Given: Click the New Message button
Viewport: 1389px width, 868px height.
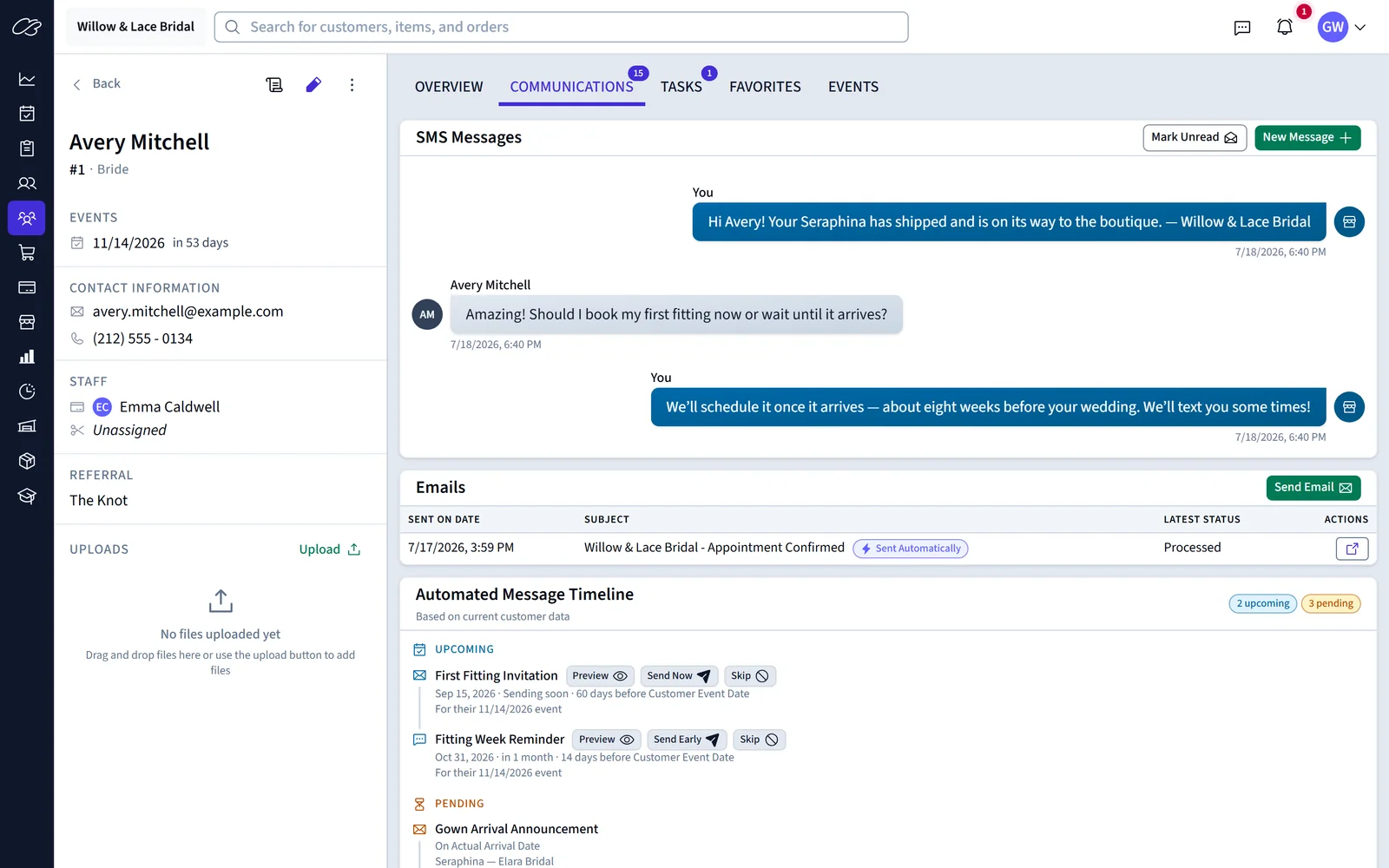Looking at the screenshot, I should click(x=1307, y=137).
